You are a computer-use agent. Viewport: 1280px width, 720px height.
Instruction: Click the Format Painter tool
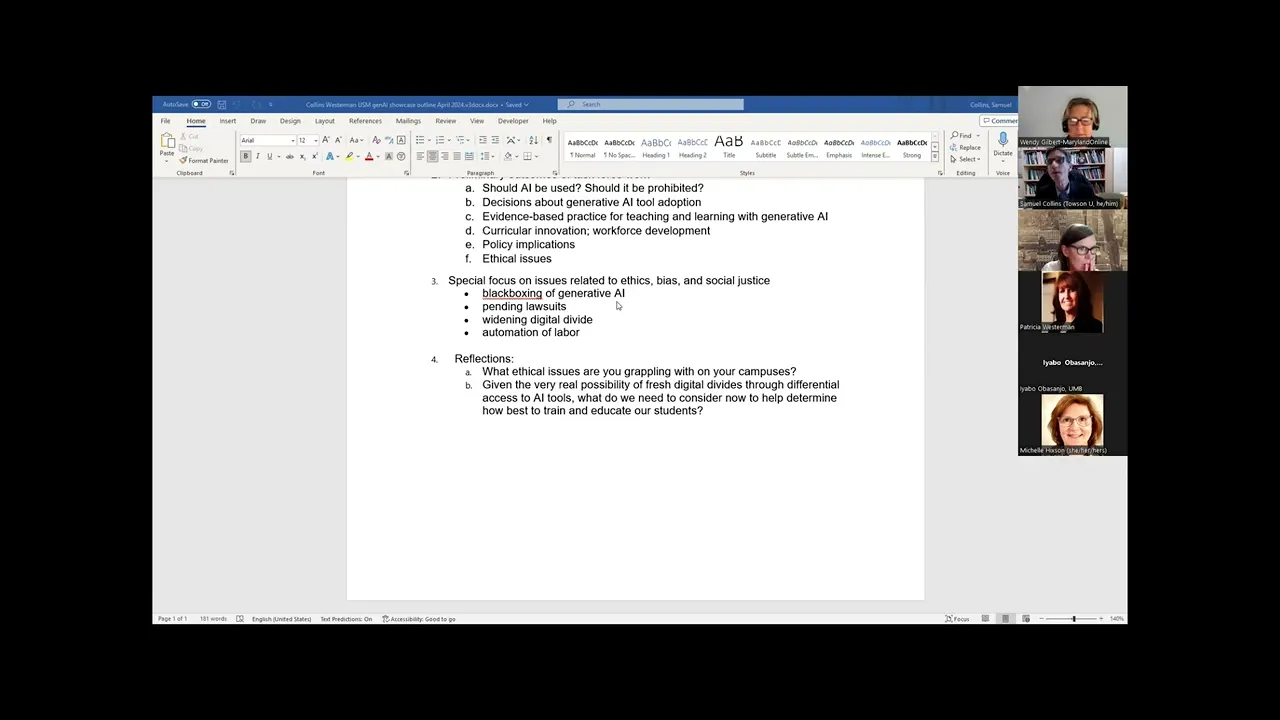[x=204, y=160]
